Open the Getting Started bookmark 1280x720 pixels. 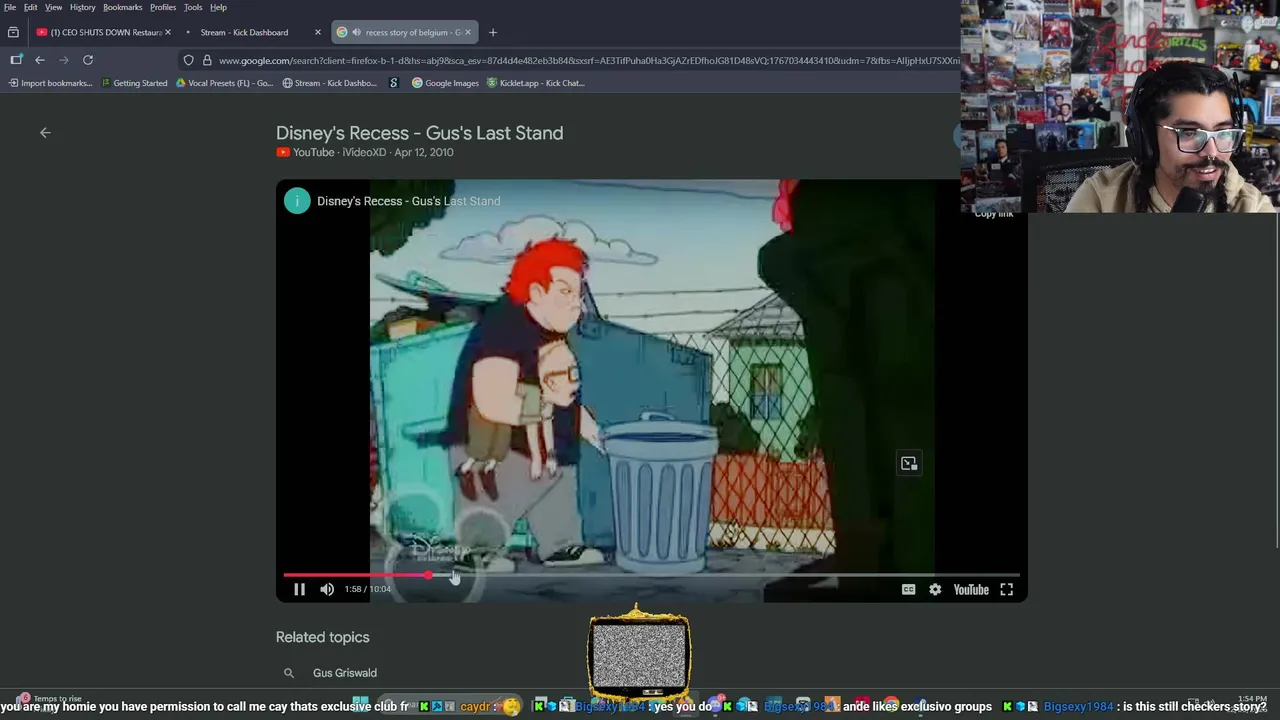pyautogui.click(x=134, y=83)
